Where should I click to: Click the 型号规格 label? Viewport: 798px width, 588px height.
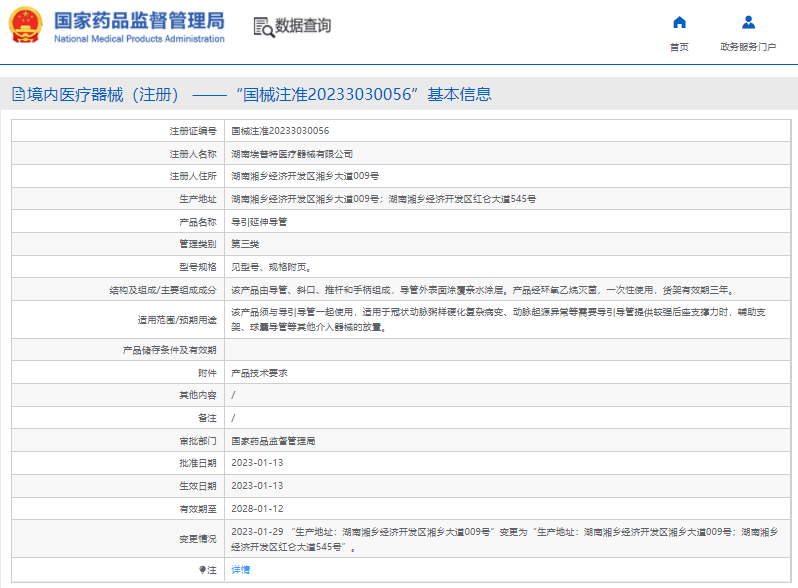[197, 267]
